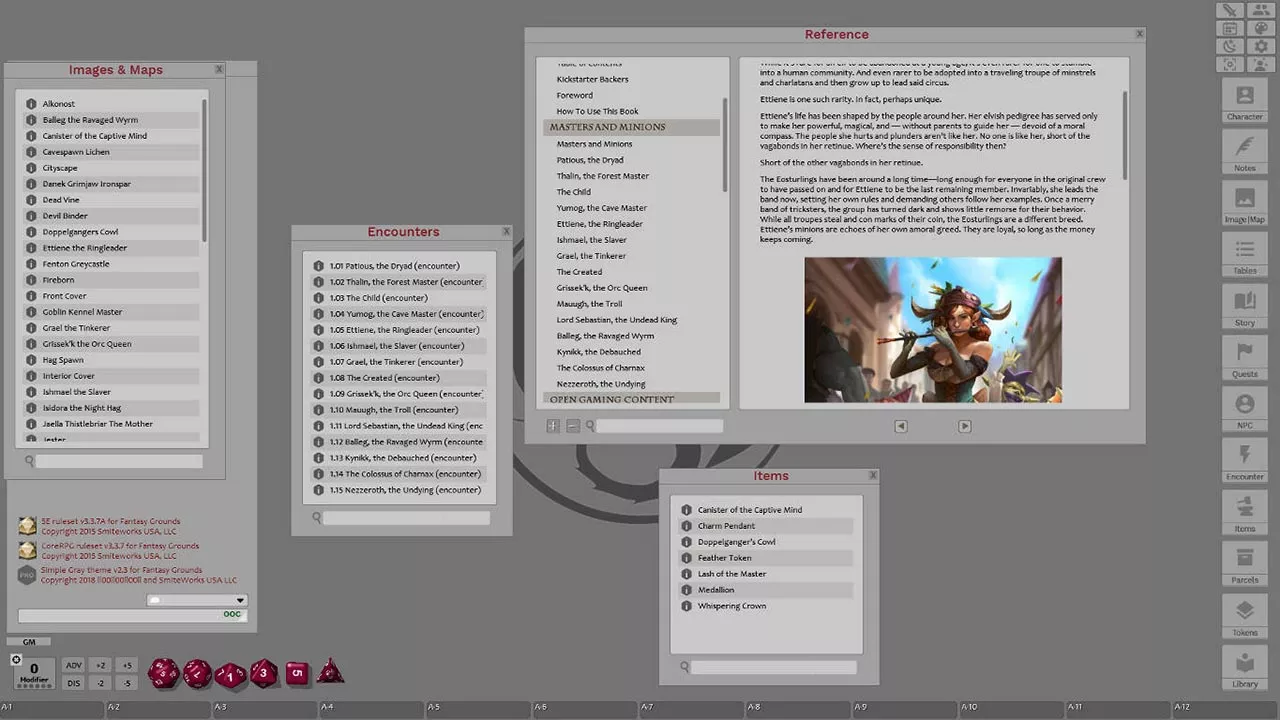This screenshot has width=1280, height=720.
Task: Collapse all with Reference minus button
Action: 573,426
